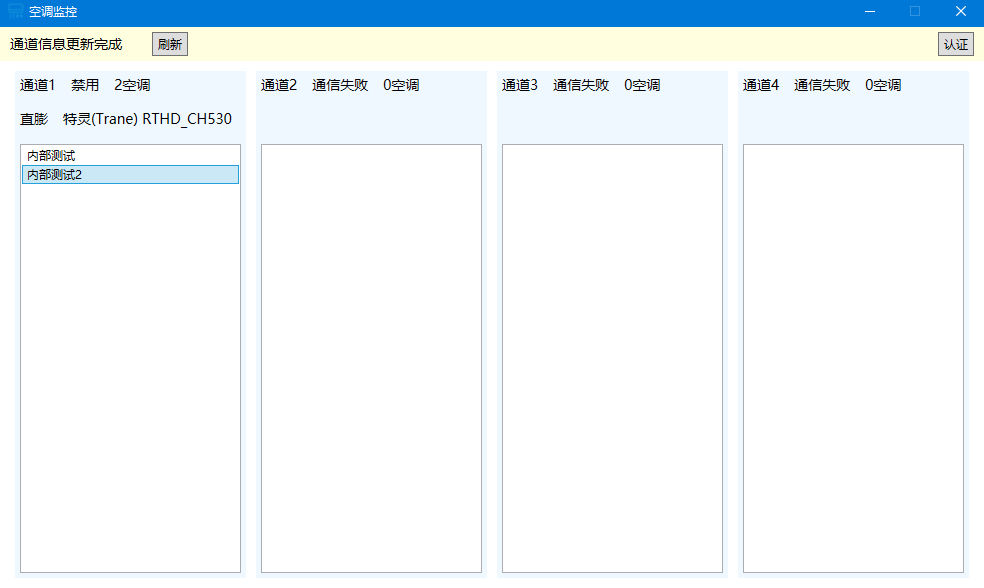984x588 pixels.
Task: Click the 2空调 count label
Action: [x=132, y=85]
